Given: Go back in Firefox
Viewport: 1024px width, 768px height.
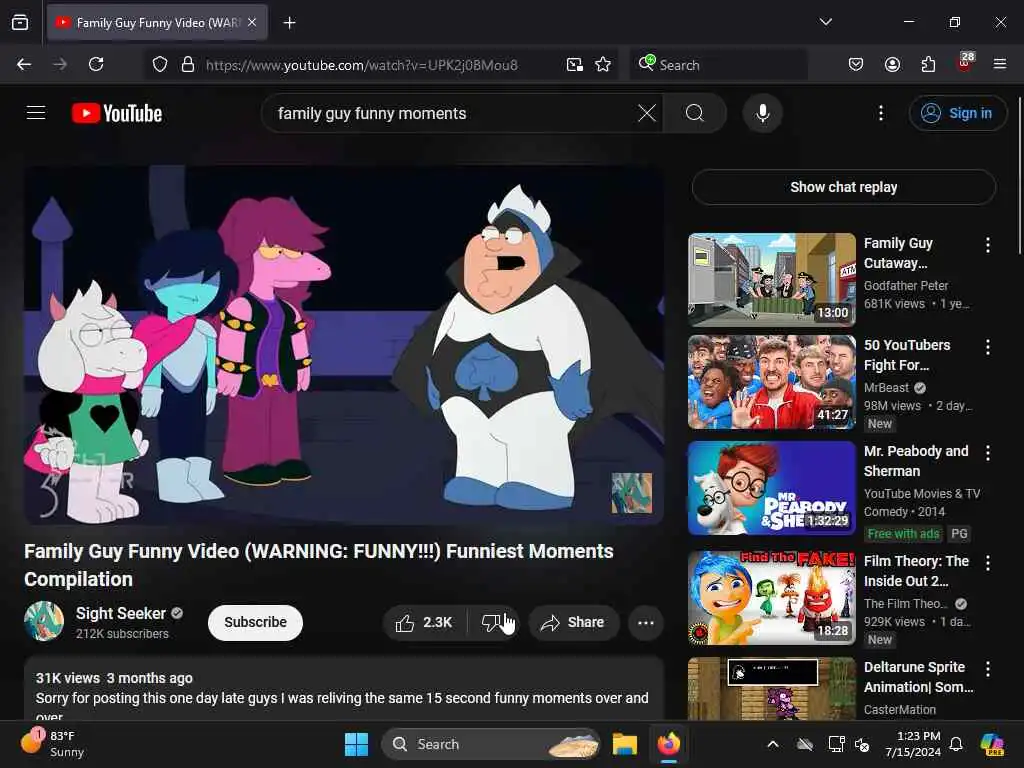Looking at the screenshot, I should pyautogui.click(x=24, y=64).
